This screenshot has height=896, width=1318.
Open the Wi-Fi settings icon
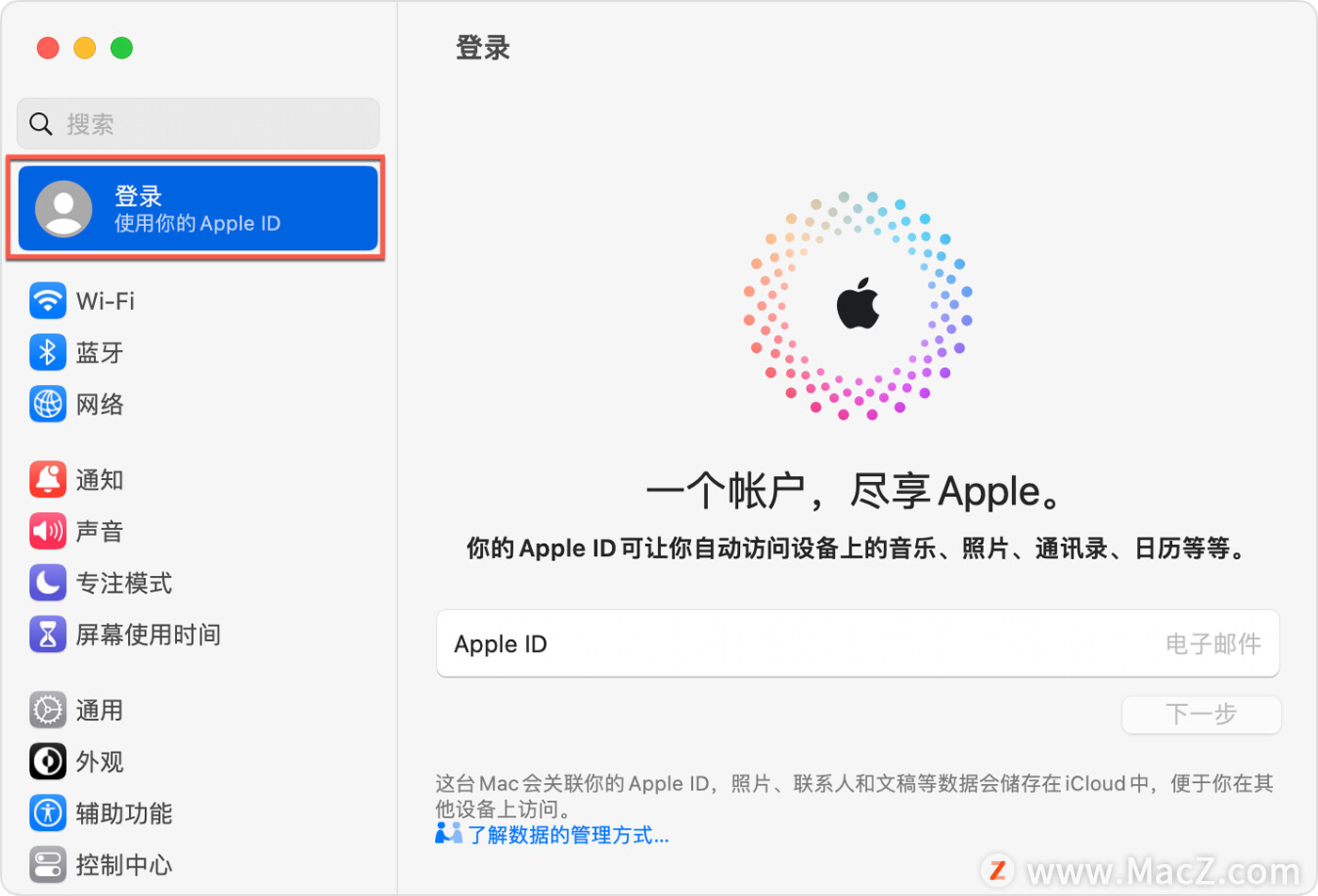tap(48, 301)
